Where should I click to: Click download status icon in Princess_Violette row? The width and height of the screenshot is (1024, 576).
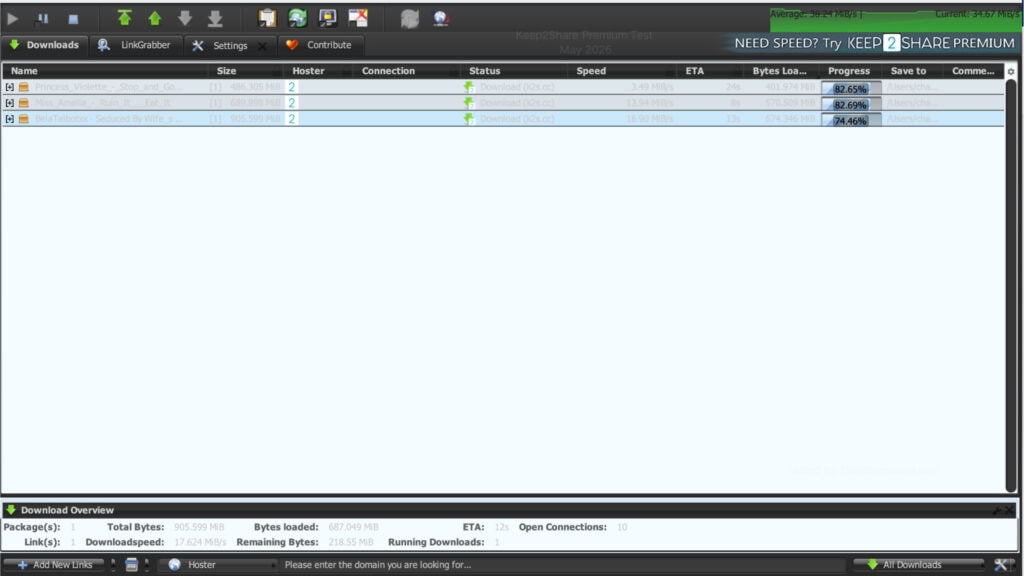(x=469, y=87)
